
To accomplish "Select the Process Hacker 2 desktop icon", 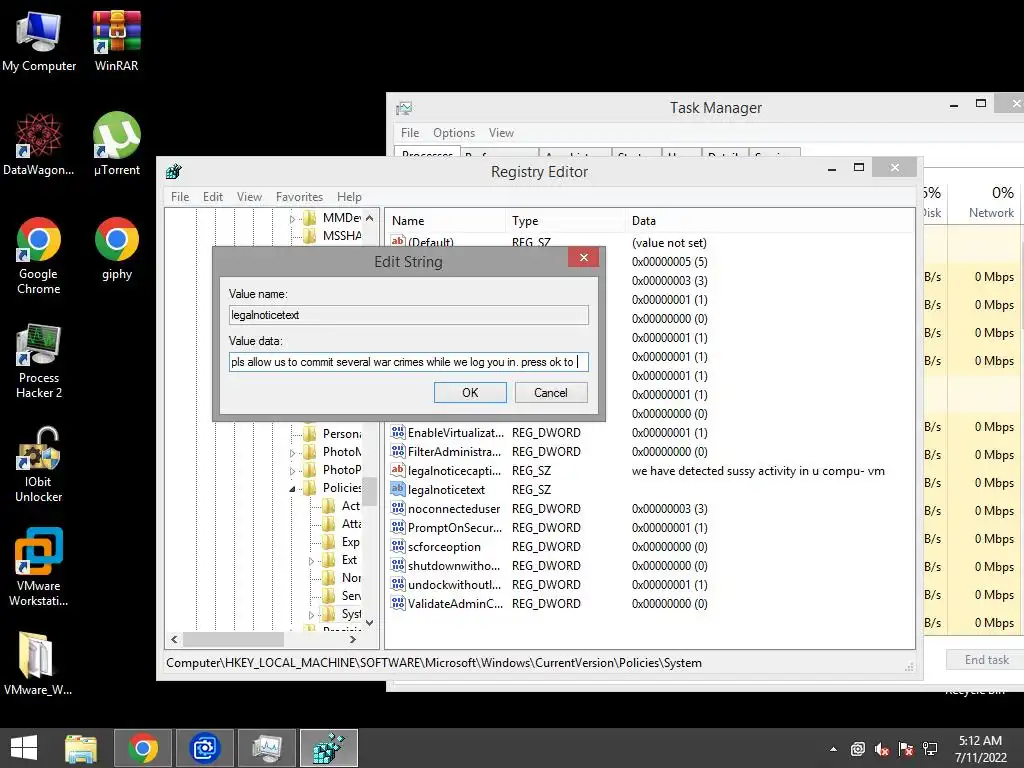I will click(x=39, y=360).
